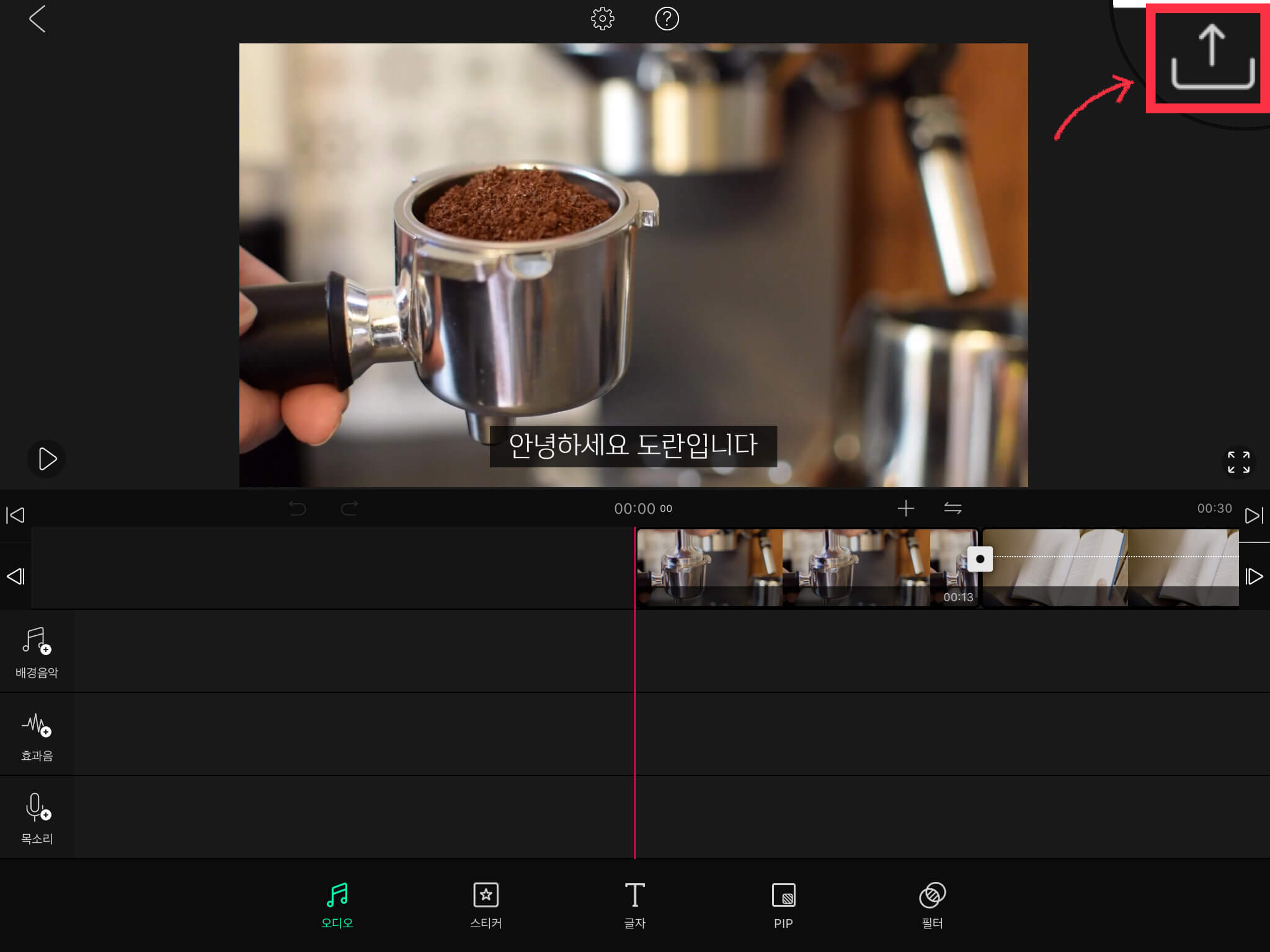Viewport: 1270px width, 952px height.
Task: Add a clip with the plus icon
Action: coord(905,509)
